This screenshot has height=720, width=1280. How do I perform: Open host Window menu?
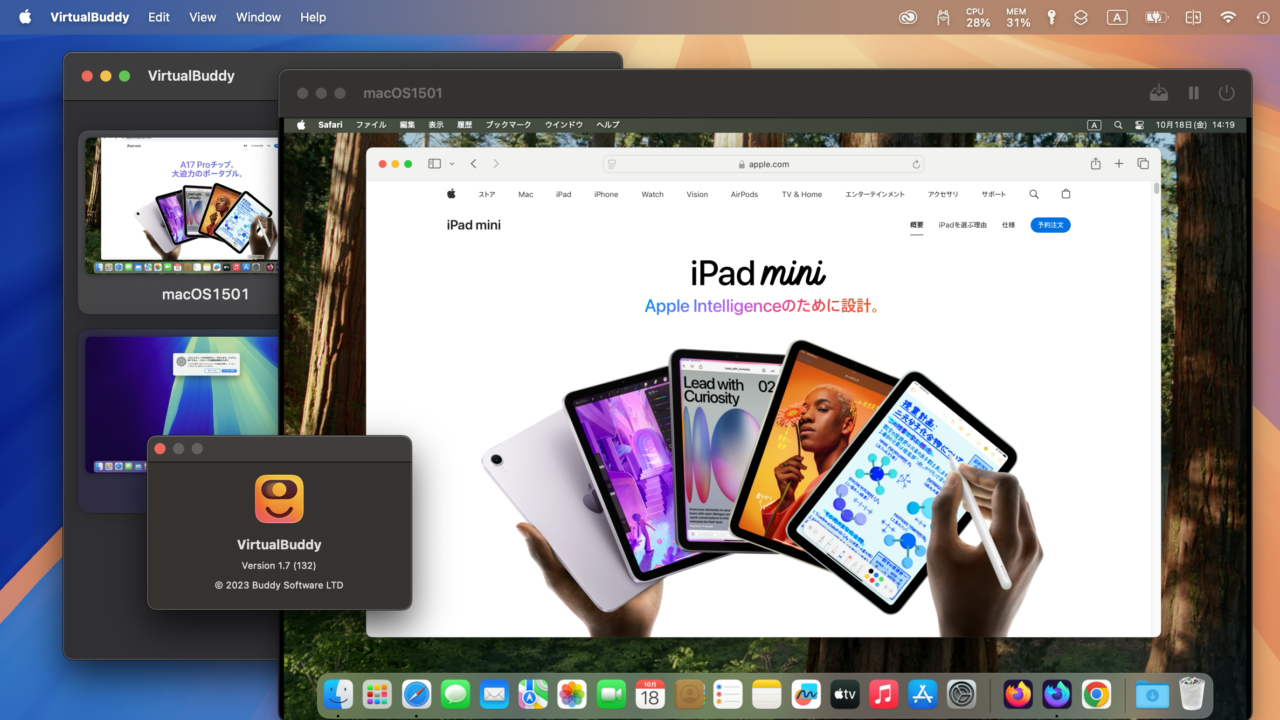pos(258,17)
